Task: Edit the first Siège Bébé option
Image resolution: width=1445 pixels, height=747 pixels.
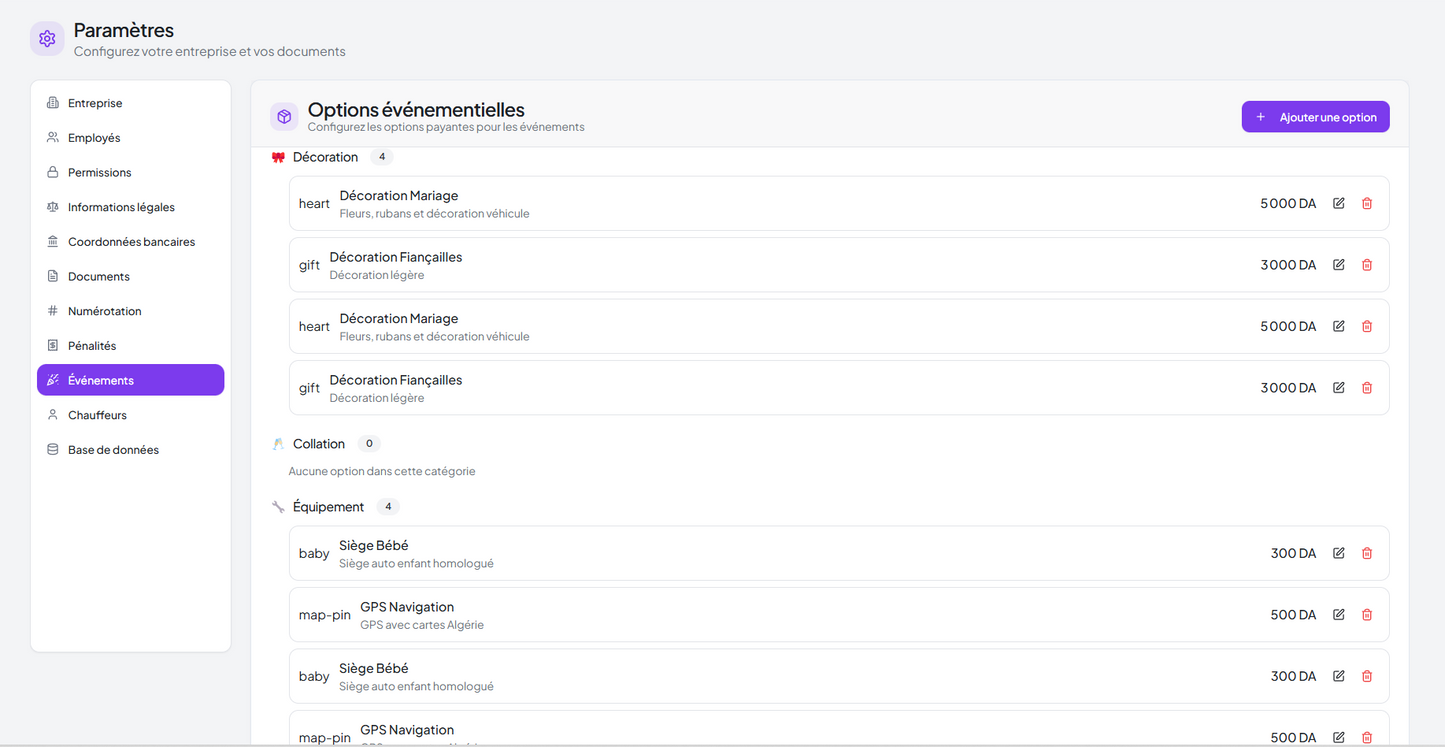Action: tap(1338, 554)
